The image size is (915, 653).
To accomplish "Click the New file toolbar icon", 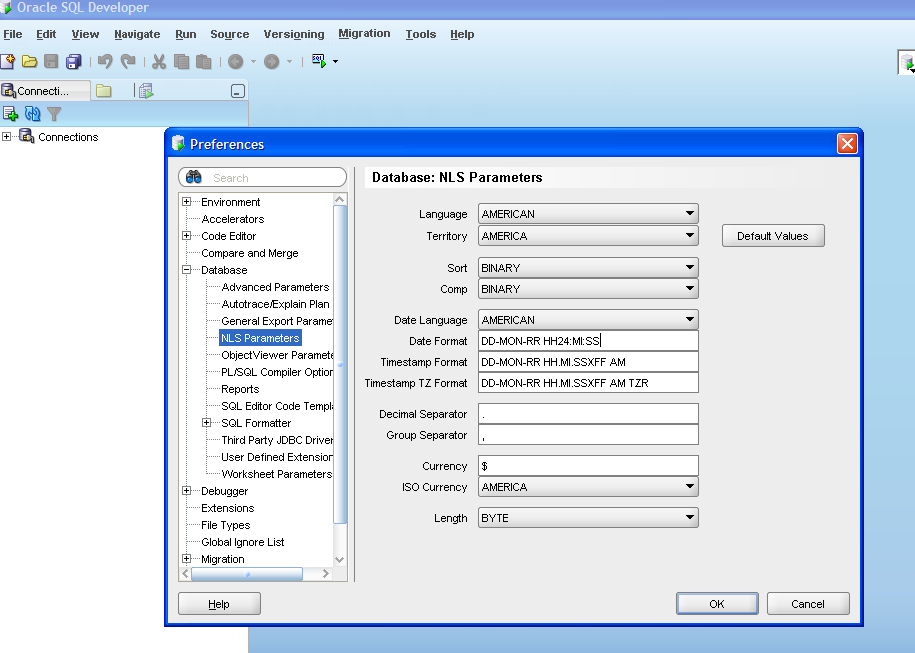I will (8, 61).
